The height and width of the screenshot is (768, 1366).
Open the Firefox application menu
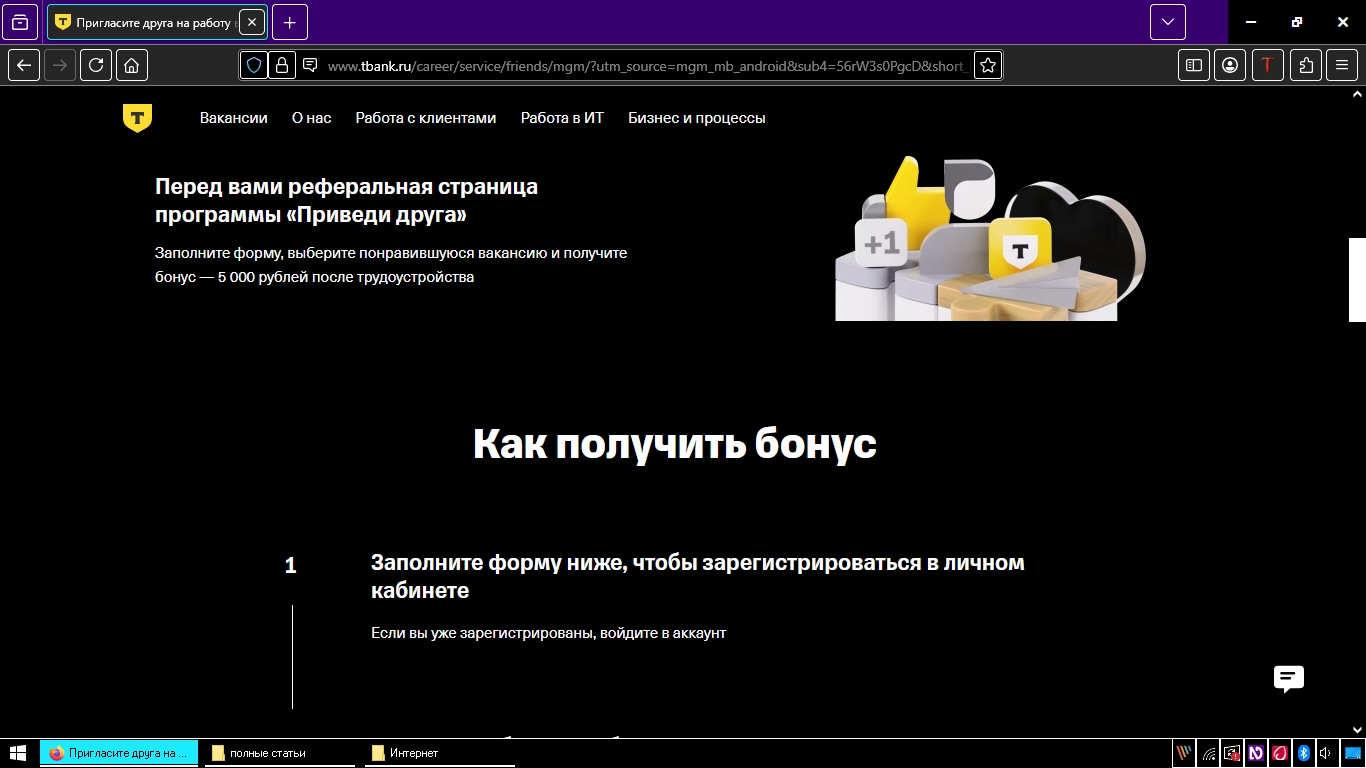coord(1342,65)
